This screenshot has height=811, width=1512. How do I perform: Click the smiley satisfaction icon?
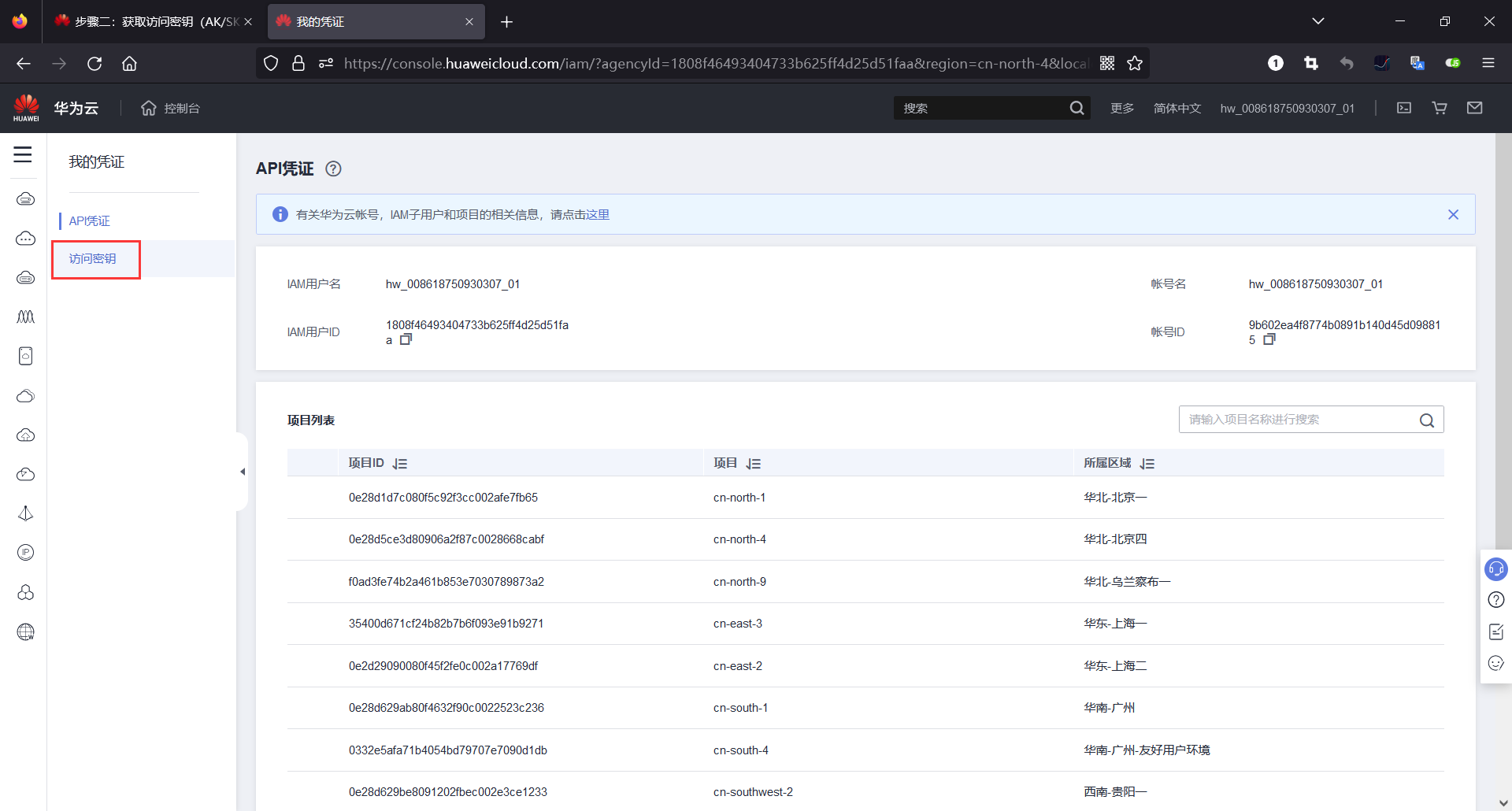1496,663
